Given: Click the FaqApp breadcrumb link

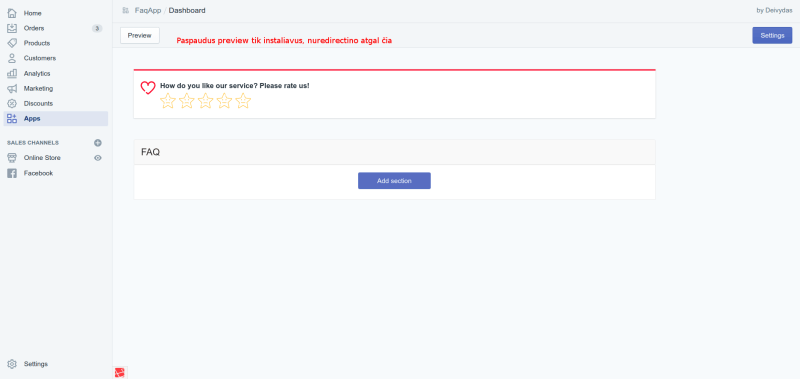Looking at the screenshot, I should tap(148, 10).
